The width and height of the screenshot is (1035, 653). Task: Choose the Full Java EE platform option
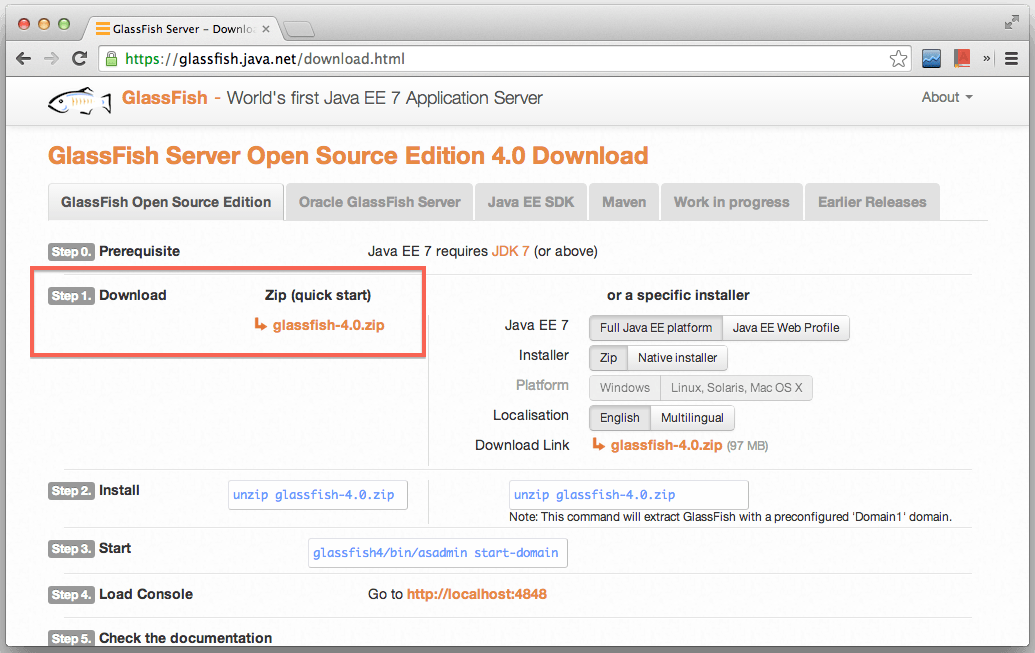click(x=655, y=328)
